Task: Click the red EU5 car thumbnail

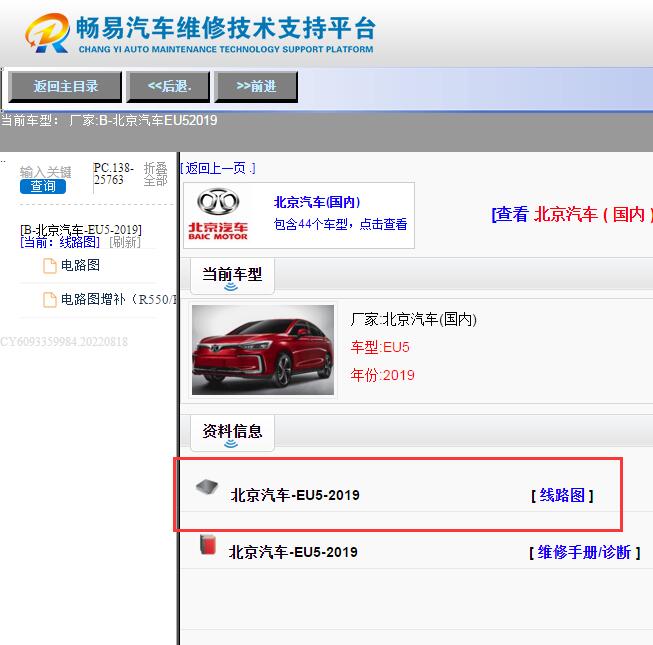Action: tap(263, 350)
